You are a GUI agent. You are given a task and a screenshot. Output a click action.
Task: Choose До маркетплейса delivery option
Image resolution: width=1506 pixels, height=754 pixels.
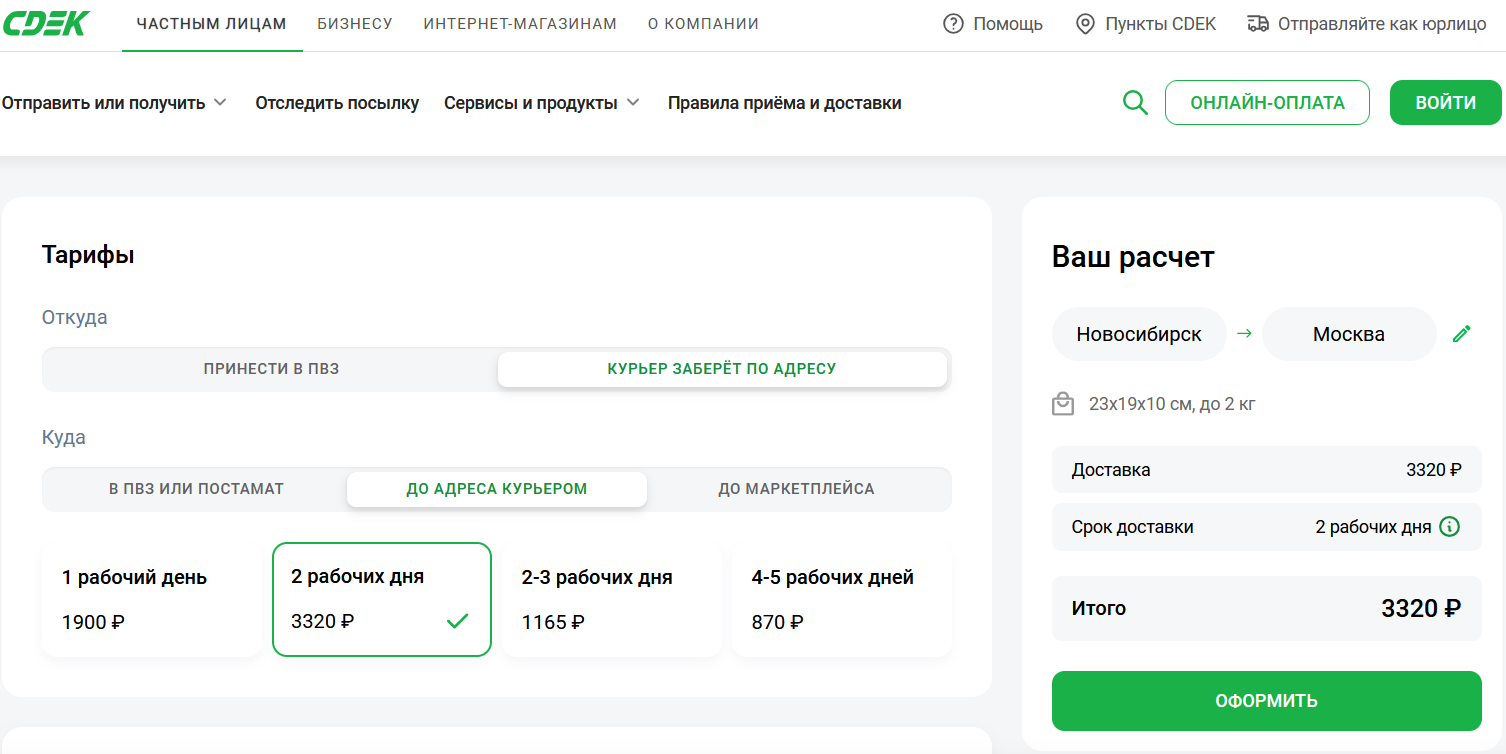click(796, 489)
